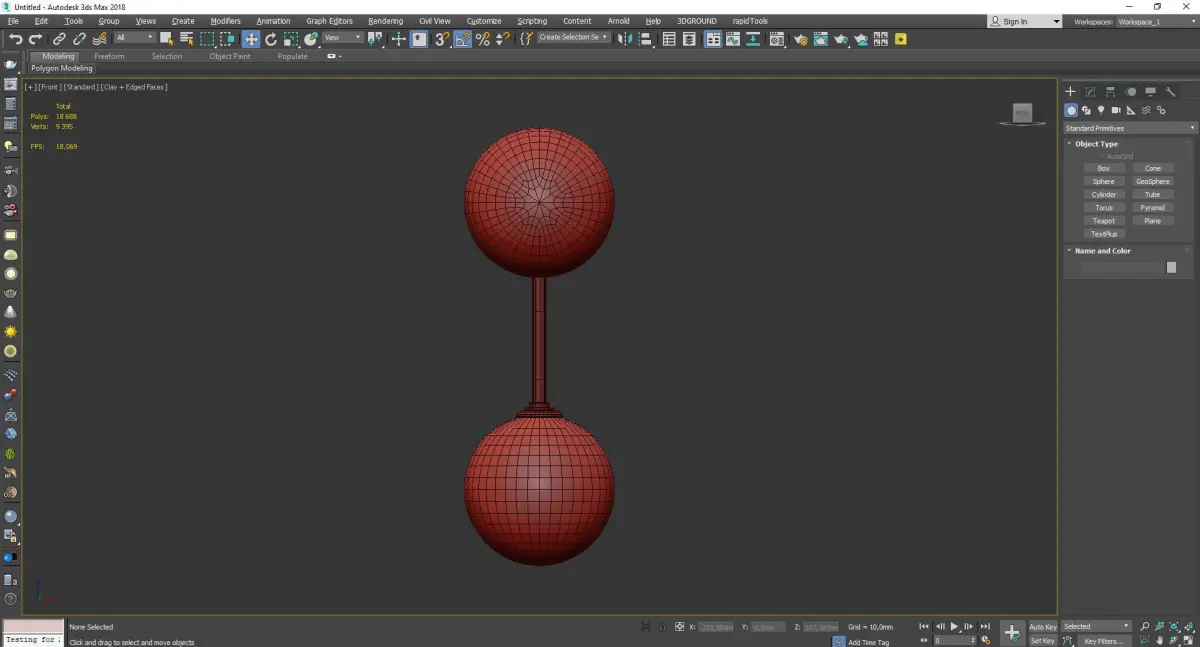Click the Cylinder object type button
Viewport: 1200px width, 647px height.
pos(1104,195)
